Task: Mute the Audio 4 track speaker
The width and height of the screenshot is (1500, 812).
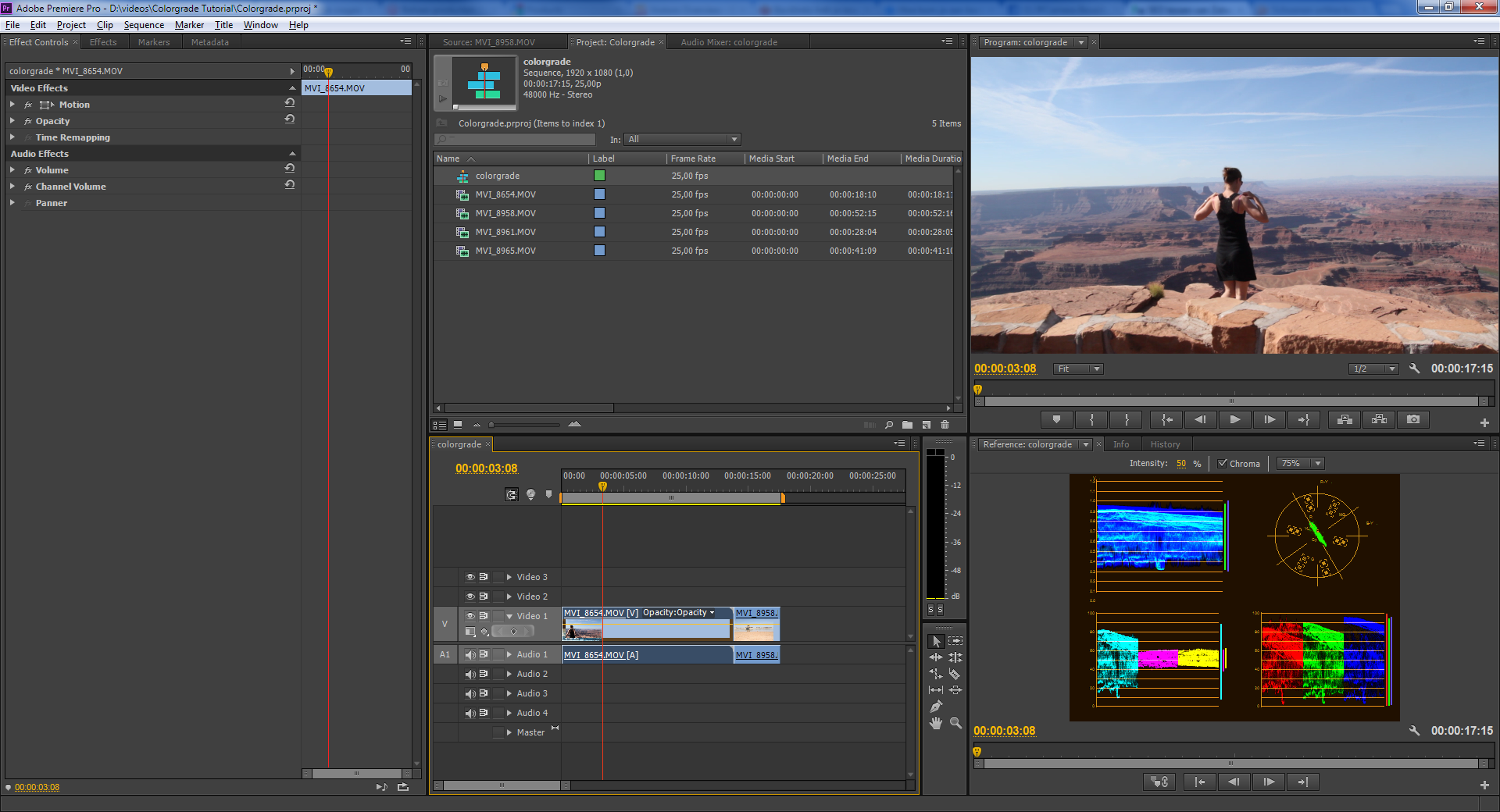Action: coord(470,713)
